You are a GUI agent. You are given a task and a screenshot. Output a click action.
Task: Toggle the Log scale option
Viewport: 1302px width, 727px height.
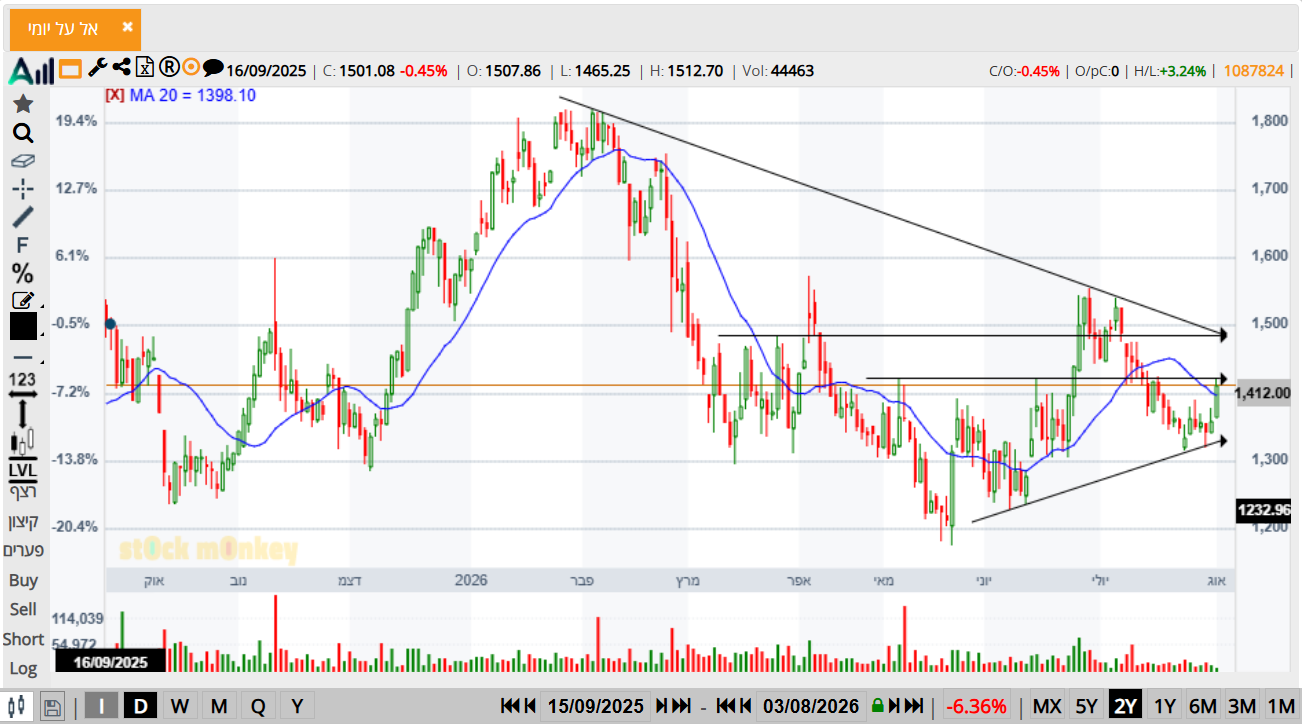23,668
